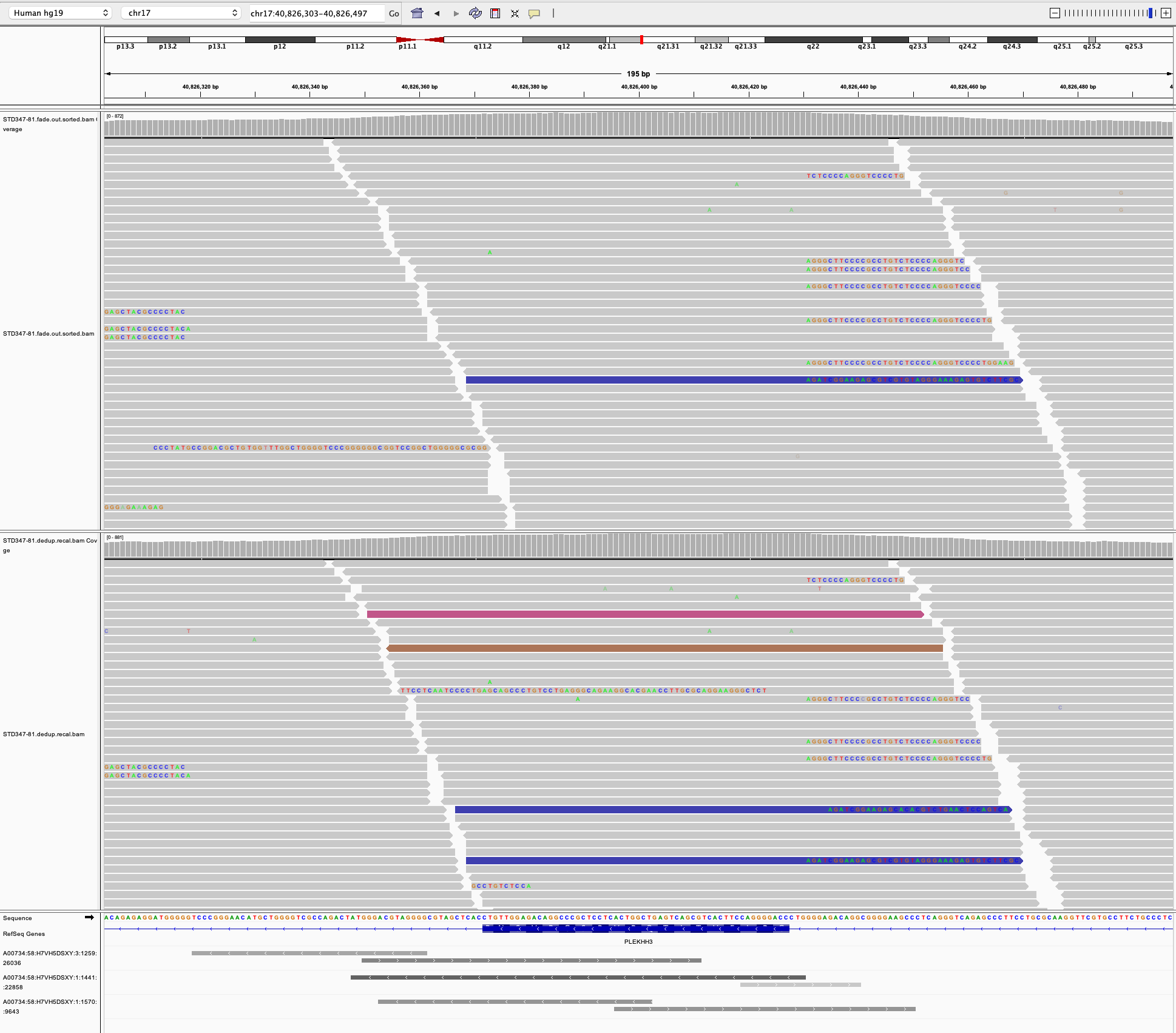Zoom in with the plus button
Image resolution: width=1176 pixels, height=1033 pixels.
point(1166,13)
